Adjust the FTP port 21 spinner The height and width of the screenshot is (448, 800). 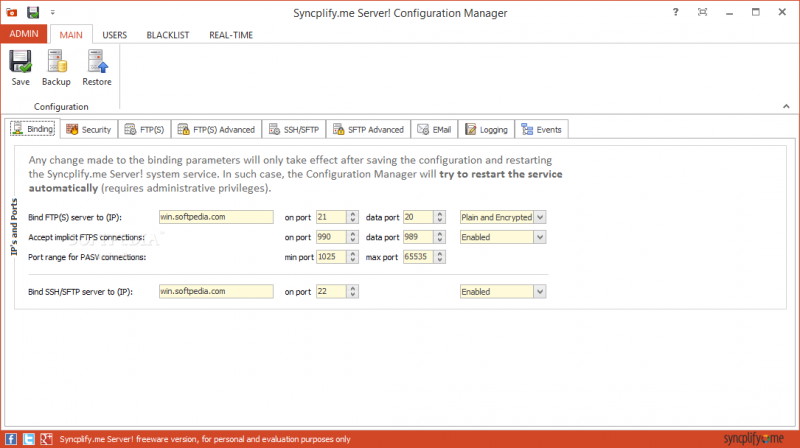coord(353,217)
